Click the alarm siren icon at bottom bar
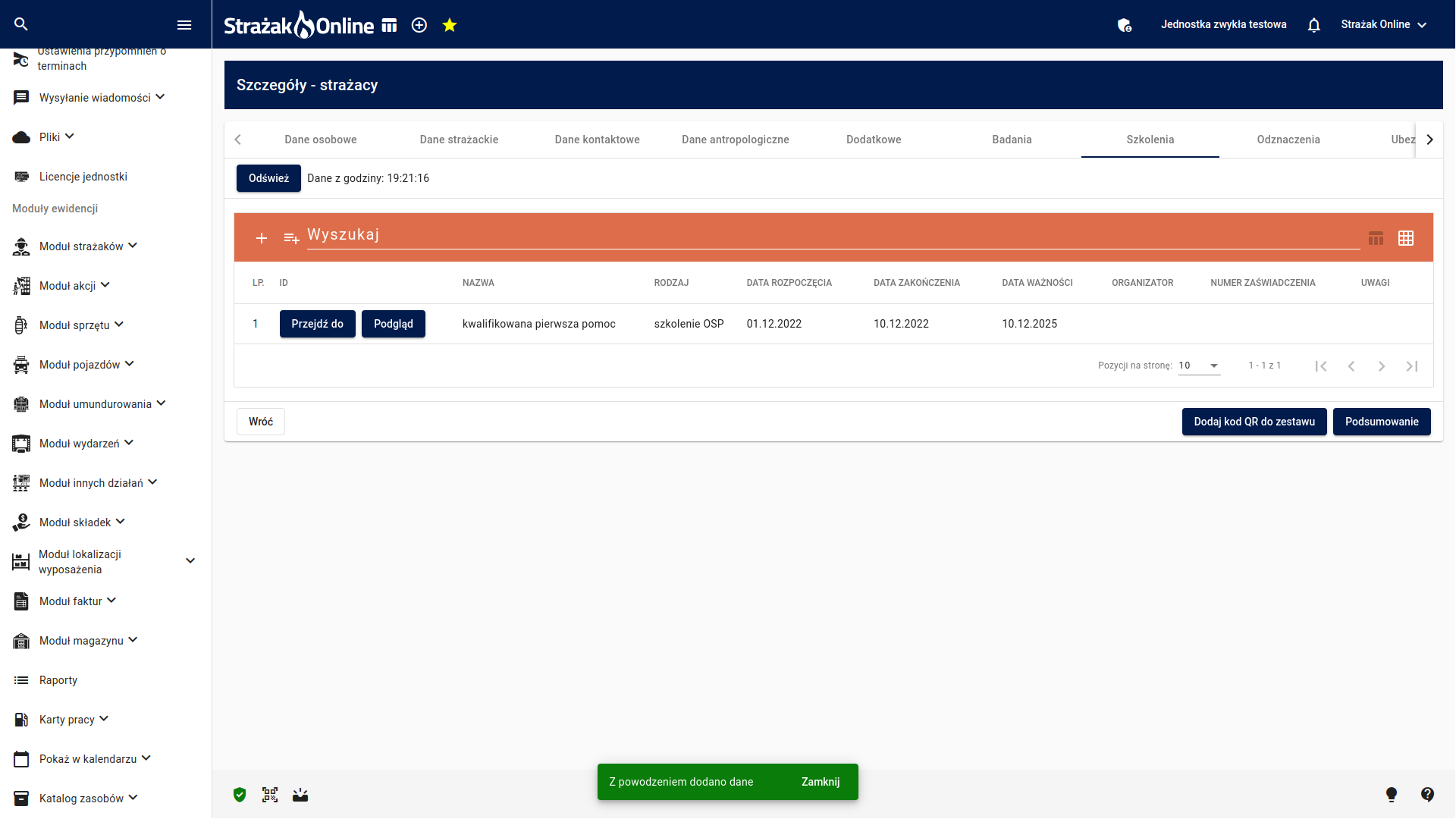This screenshot has height=819, width=1456. 300,795
